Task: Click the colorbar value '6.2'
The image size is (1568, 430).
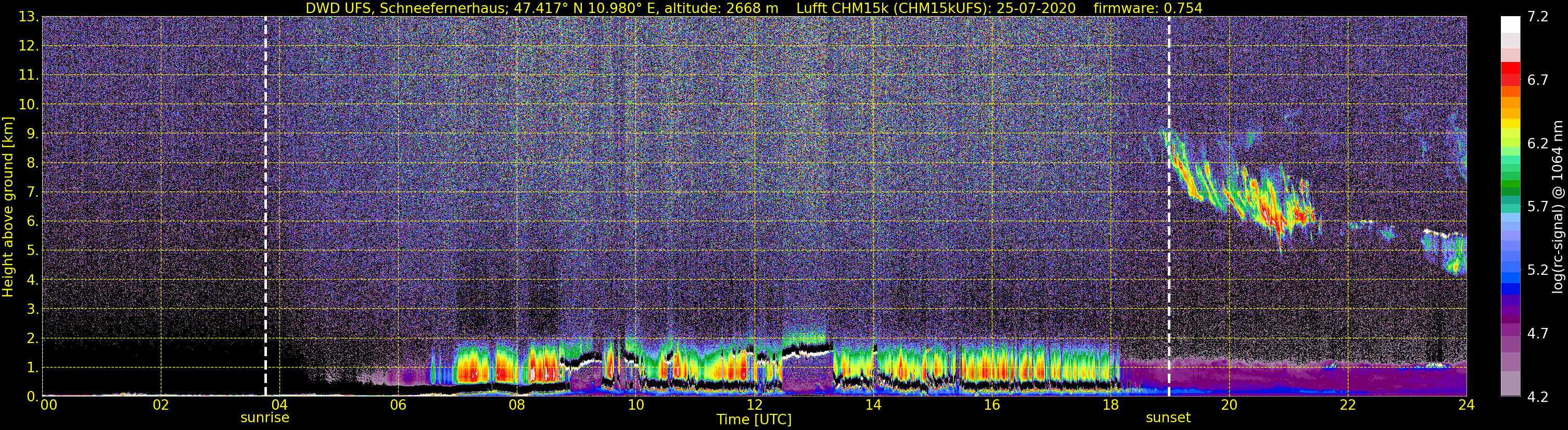Action: click(1538, 144)
